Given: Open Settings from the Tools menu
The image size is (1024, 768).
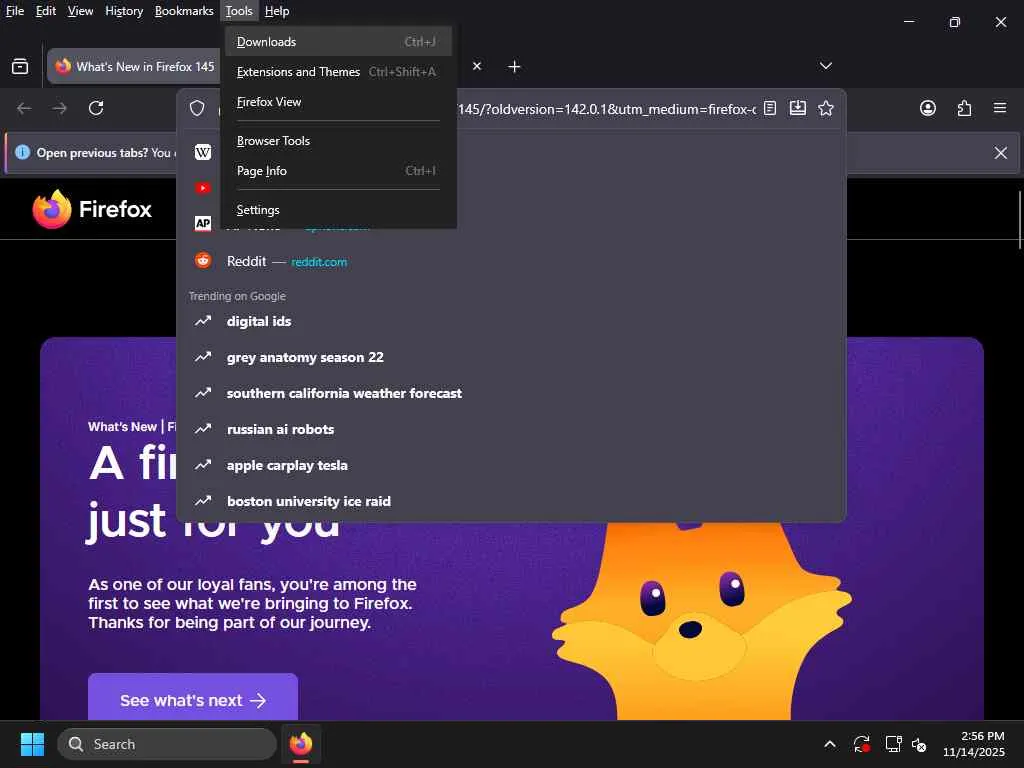Looking at the screenshot, I should [338, 210].
